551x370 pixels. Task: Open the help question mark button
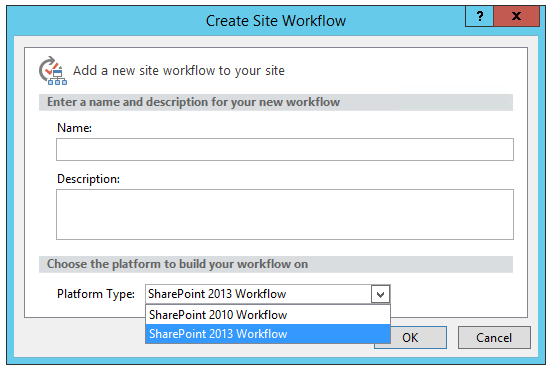click(x=479, y=16)
